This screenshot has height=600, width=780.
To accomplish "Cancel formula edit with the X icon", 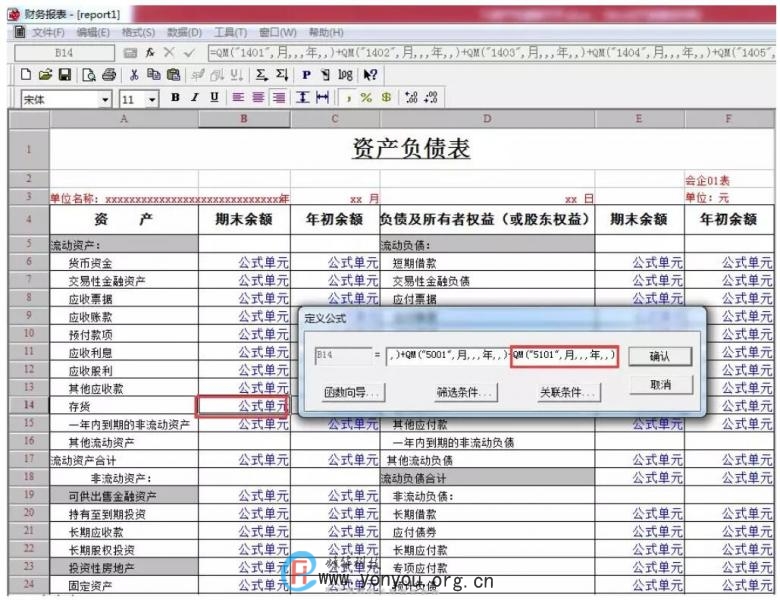I will pyautogui.click(x=169, y=52).
